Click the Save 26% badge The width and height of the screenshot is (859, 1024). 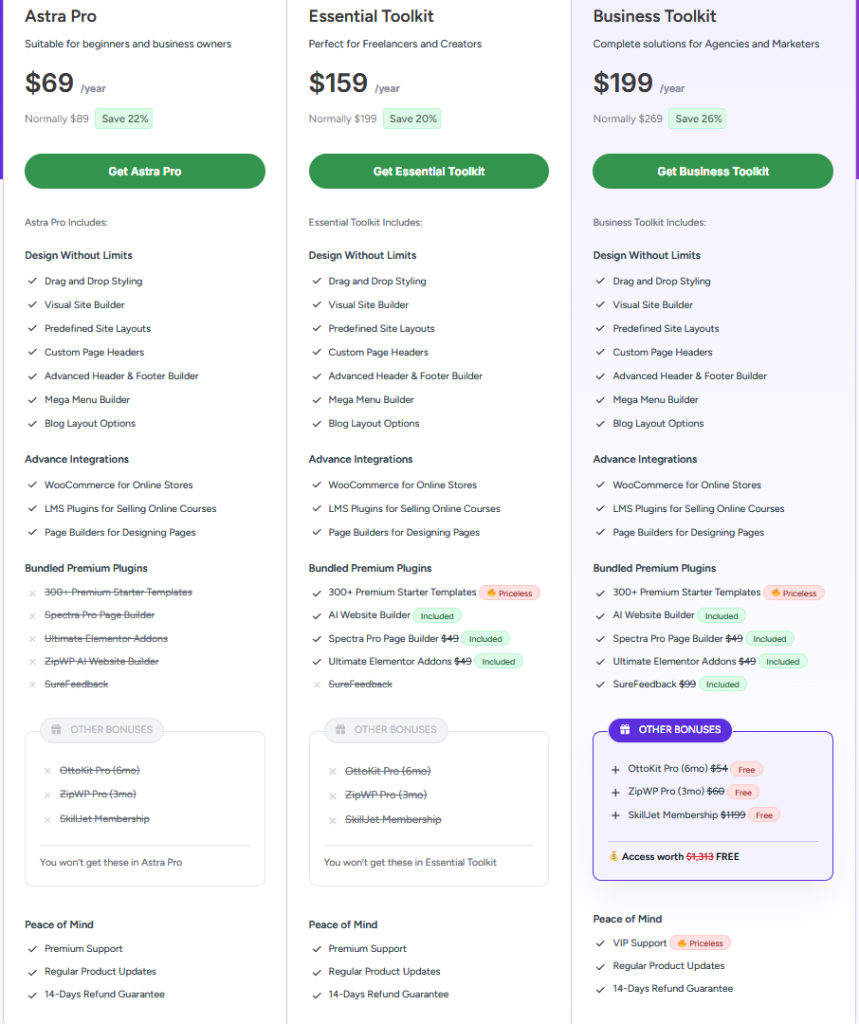pos(698,119)
